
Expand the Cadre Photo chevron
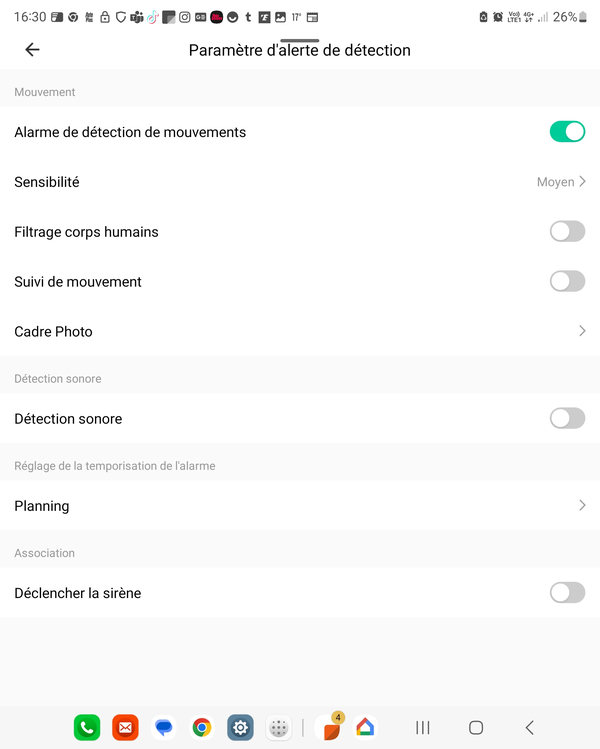[x=582, y=331]
